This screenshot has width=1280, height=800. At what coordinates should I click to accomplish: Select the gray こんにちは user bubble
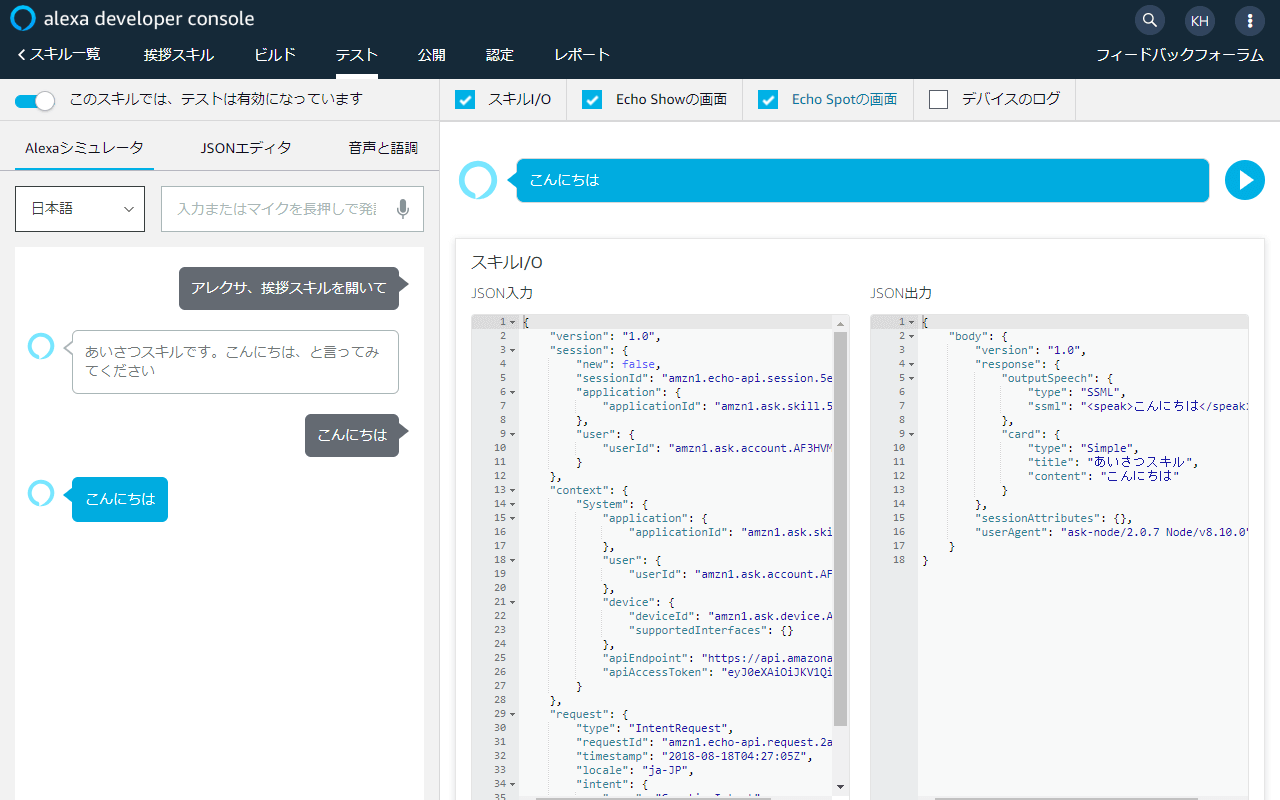(x=352, y=435)
